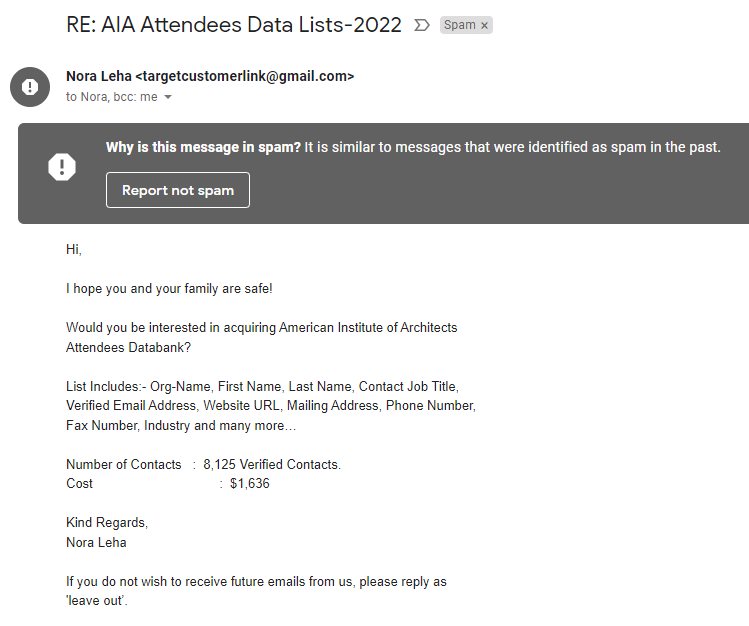Click the 'leave out' unsubscribe text

tap(96, 601)
